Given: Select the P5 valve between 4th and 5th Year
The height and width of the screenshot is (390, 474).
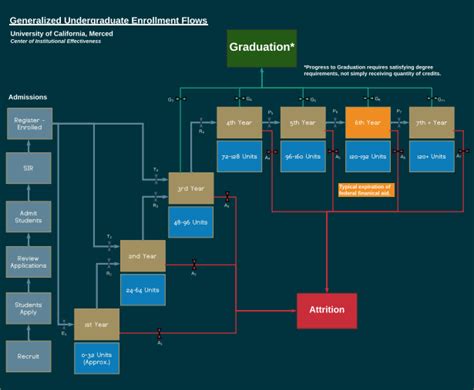Looking at the screenshot, I should point(270,122).
